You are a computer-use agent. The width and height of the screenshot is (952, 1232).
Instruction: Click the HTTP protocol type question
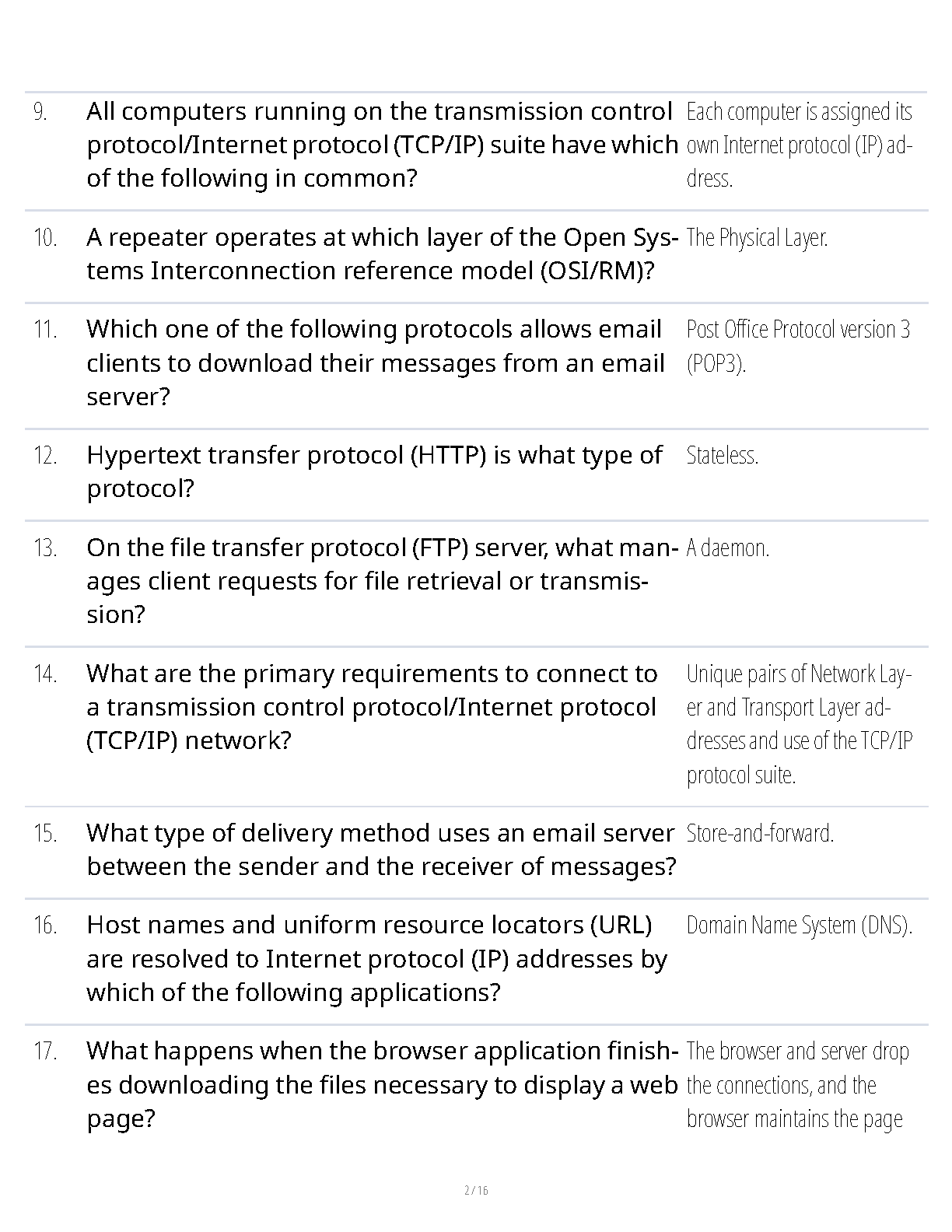pyautogui.click(x=374, y=471)
